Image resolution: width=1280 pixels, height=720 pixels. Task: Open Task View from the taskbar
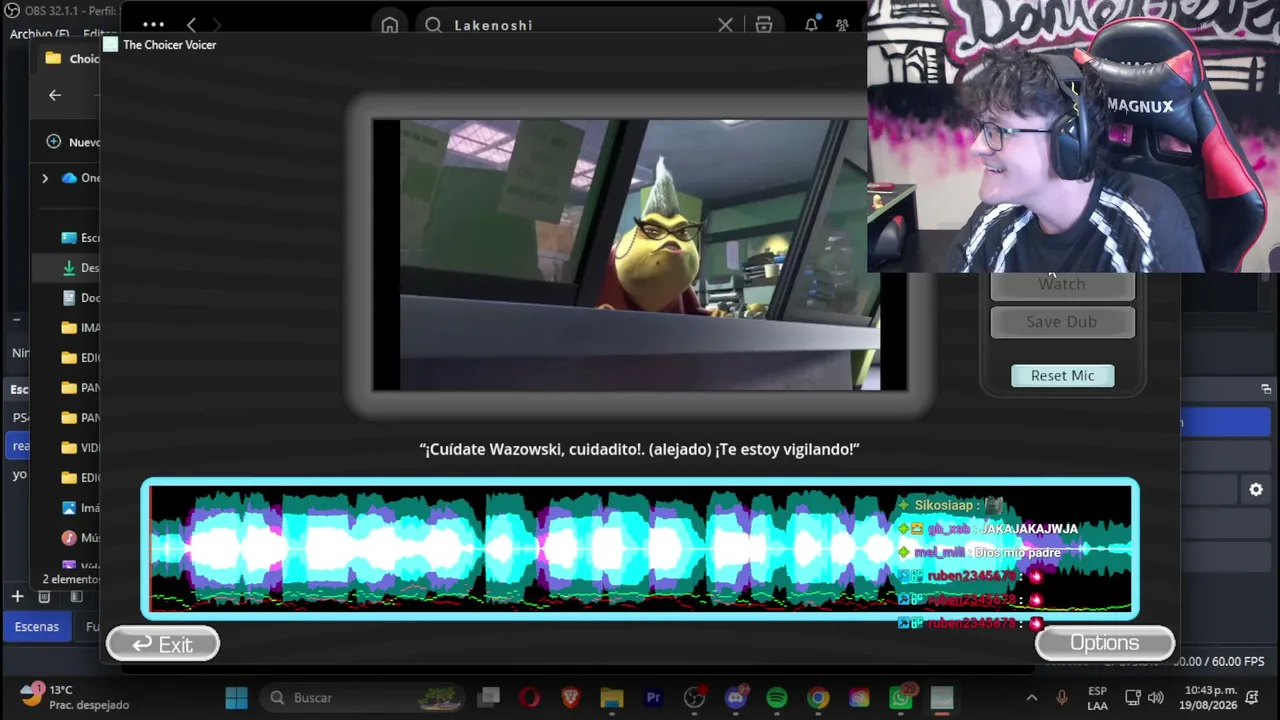(x=489, y=698)
